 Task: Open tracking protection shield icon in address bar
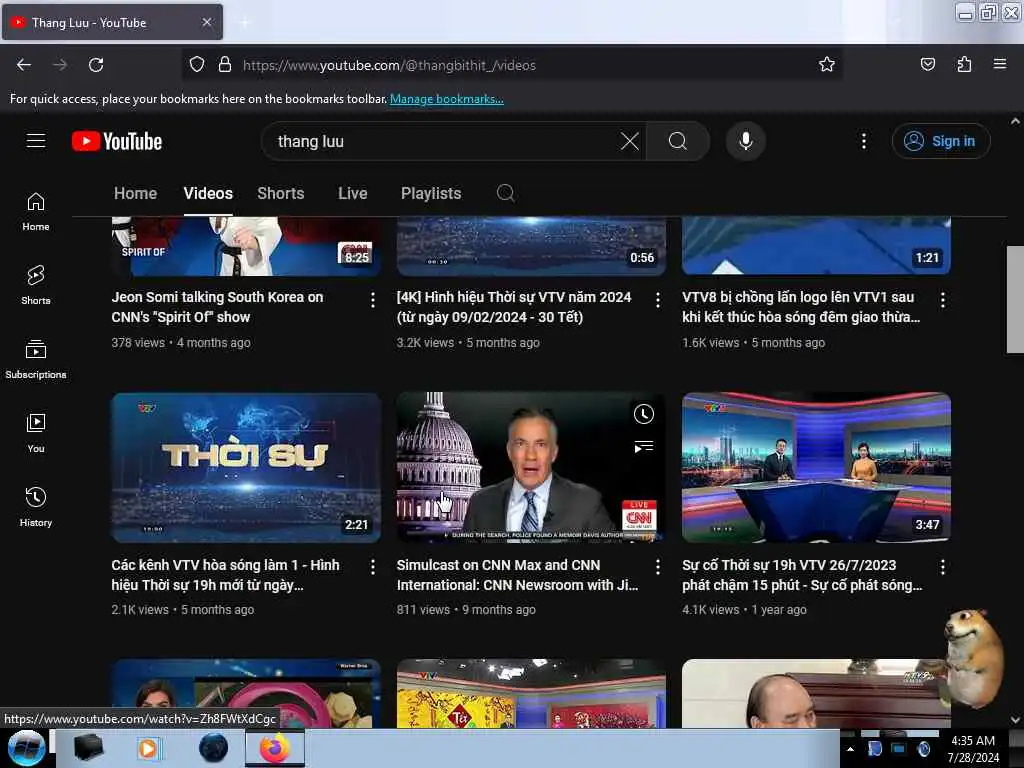pos(197,65)
